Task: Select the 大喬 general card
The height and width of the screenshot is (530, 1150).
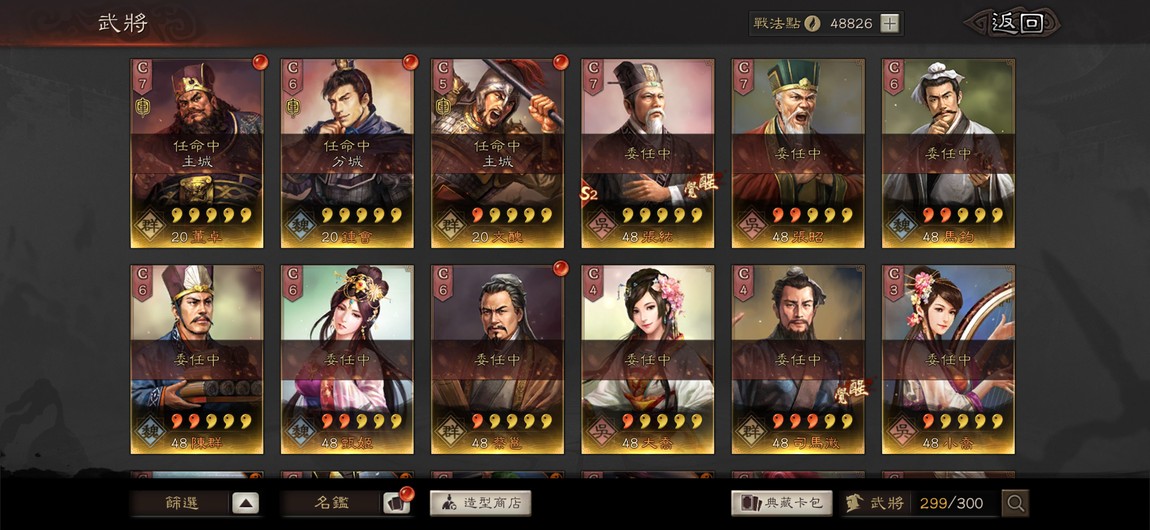Action: pos(648,359)
